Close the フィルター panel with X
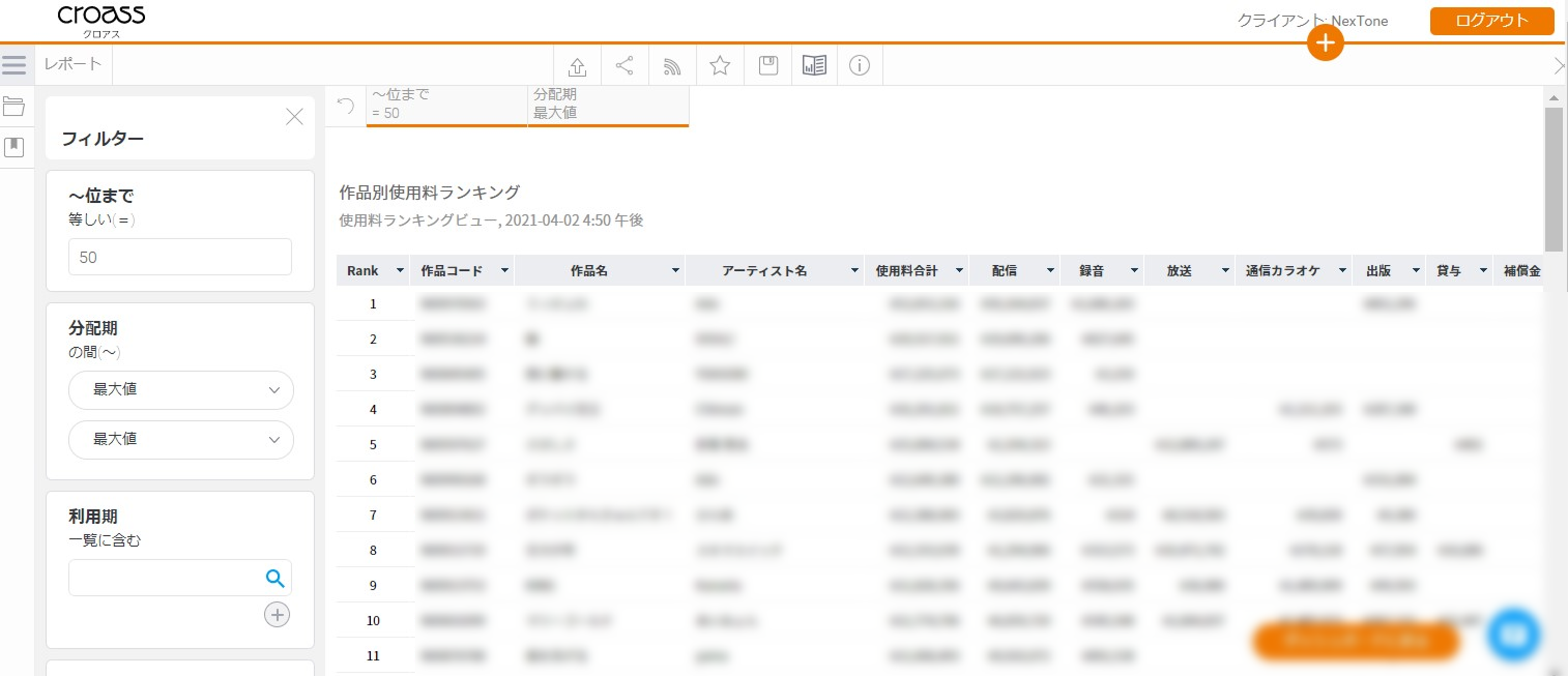This screenshot has height=676, width=1568. 294,116
